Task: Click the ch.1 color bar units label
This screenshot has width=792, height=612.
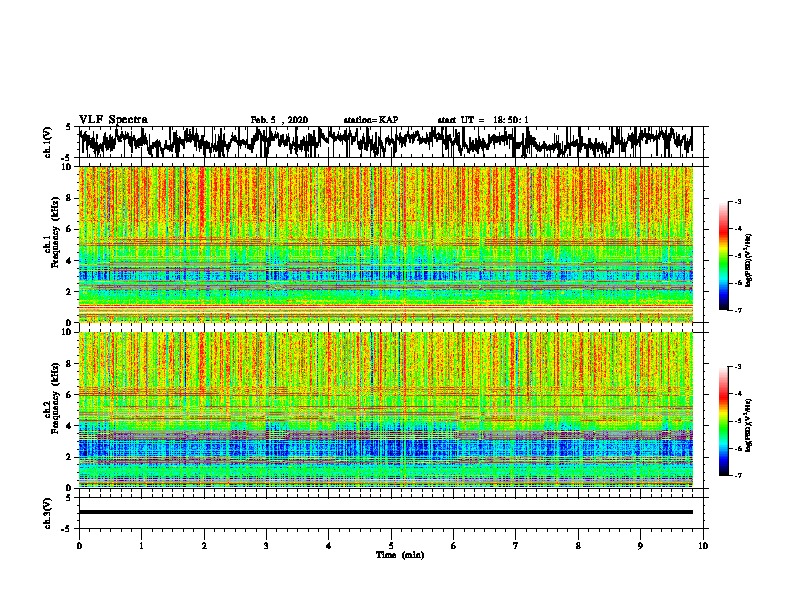Action: (749, 260)
